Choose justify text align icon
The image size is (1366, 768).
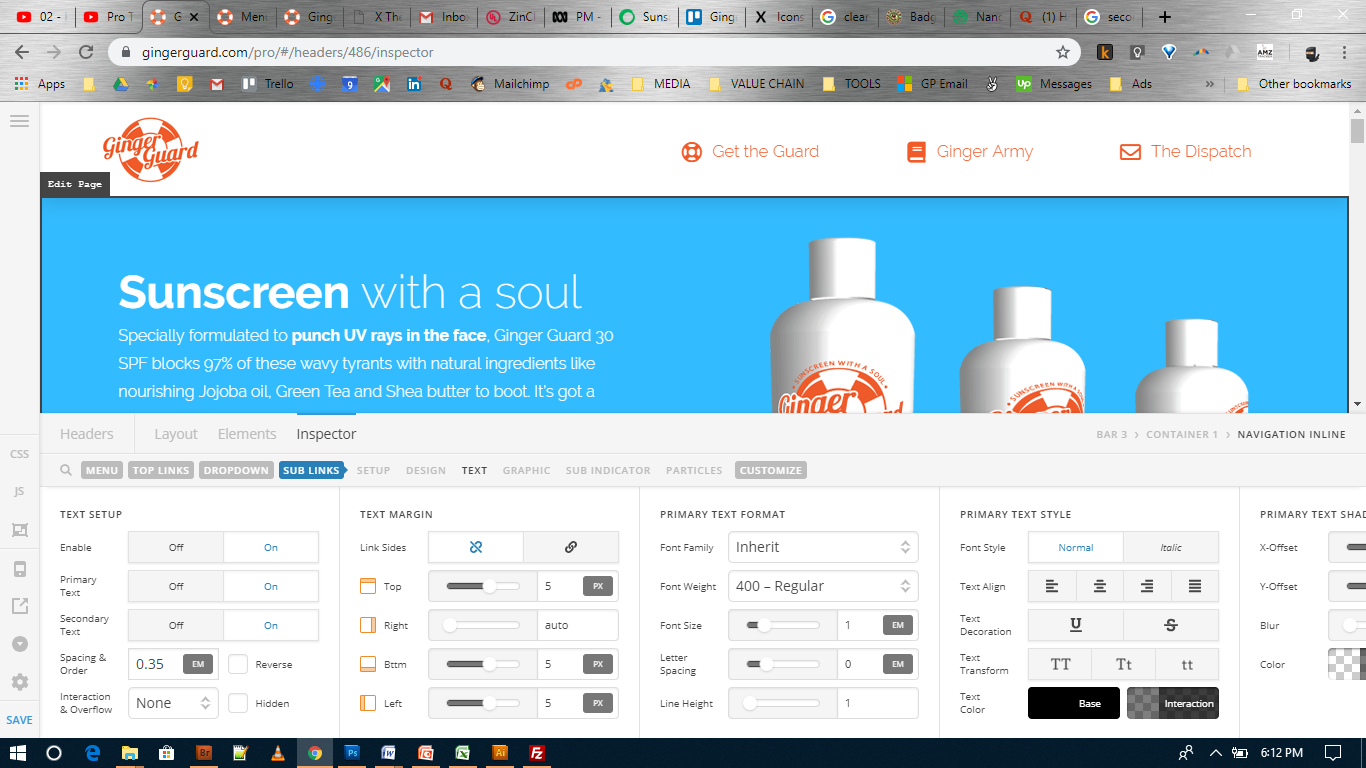pyautogui.click(x=1195, y=586)
